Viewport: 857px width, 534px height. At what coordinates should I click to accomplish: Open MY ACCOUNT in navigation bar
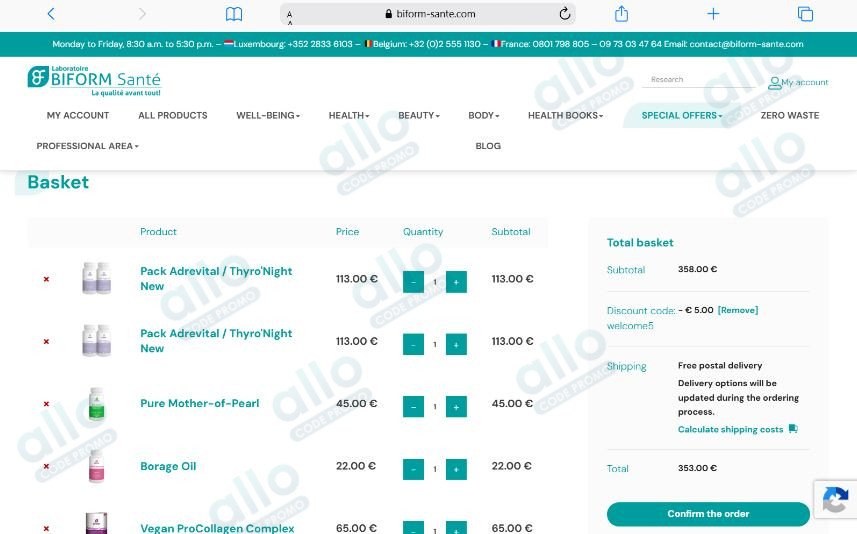pos(78,115)
